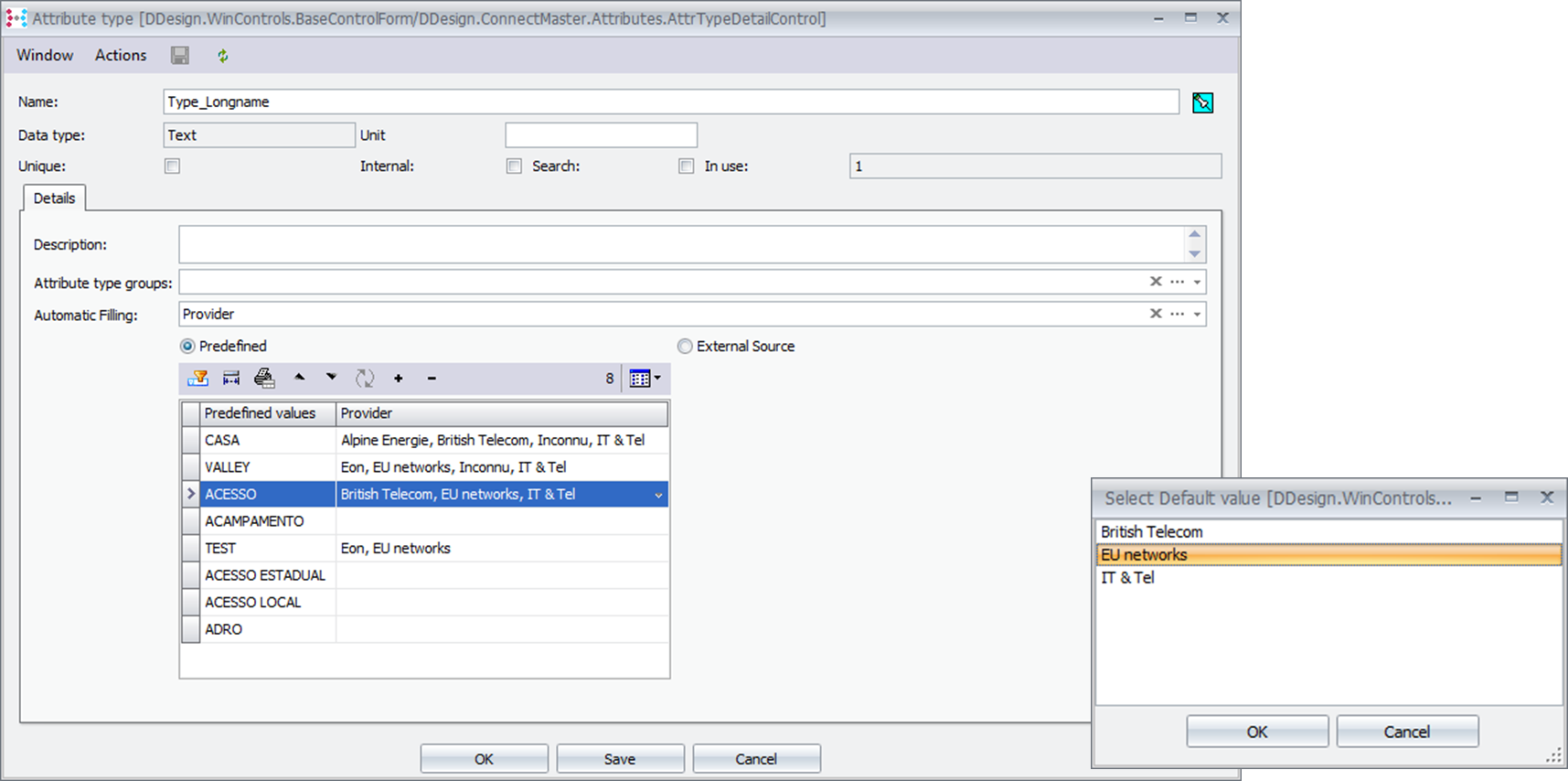This screenshot has width=1568, height=781.
Task: Toggle the Internal checkbox
Action: pos(514,166)
